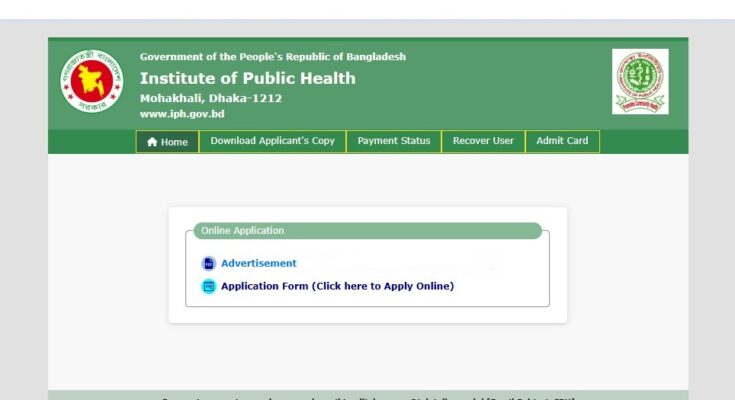Click Application Form to apply online
Viewport: 735px width, 400px height.
[337, 287]
